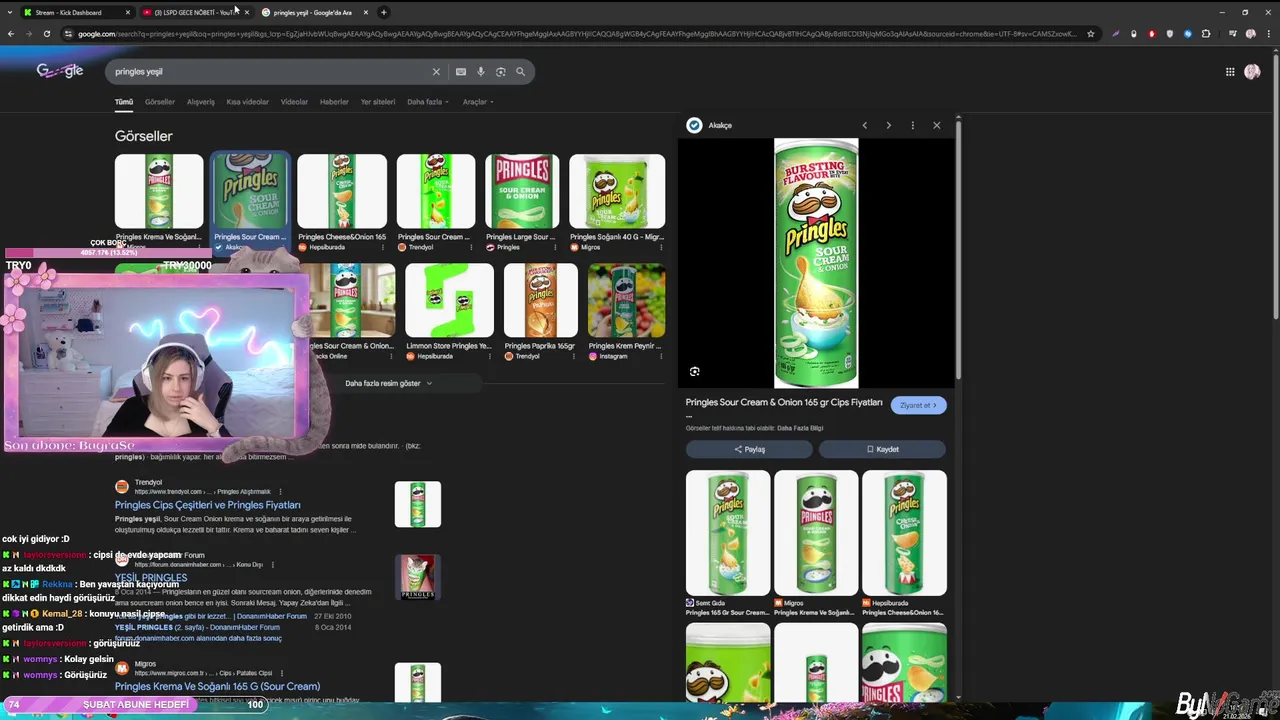Viewport: 1280px width, 720px height.
Task: Click the Google logo
Action: [x=60, y=71]
